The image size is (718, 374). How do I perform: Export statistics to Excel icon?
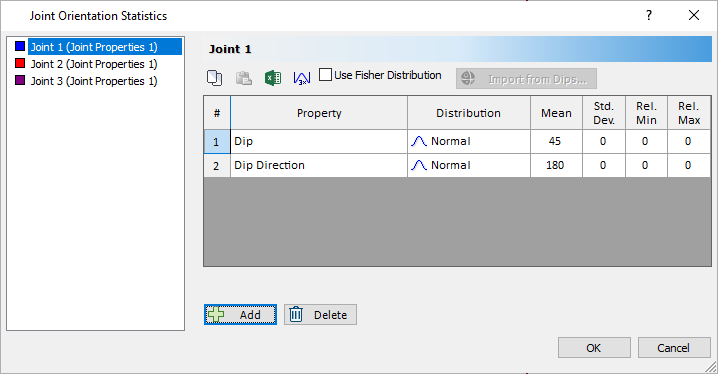[x=273, y=78]
